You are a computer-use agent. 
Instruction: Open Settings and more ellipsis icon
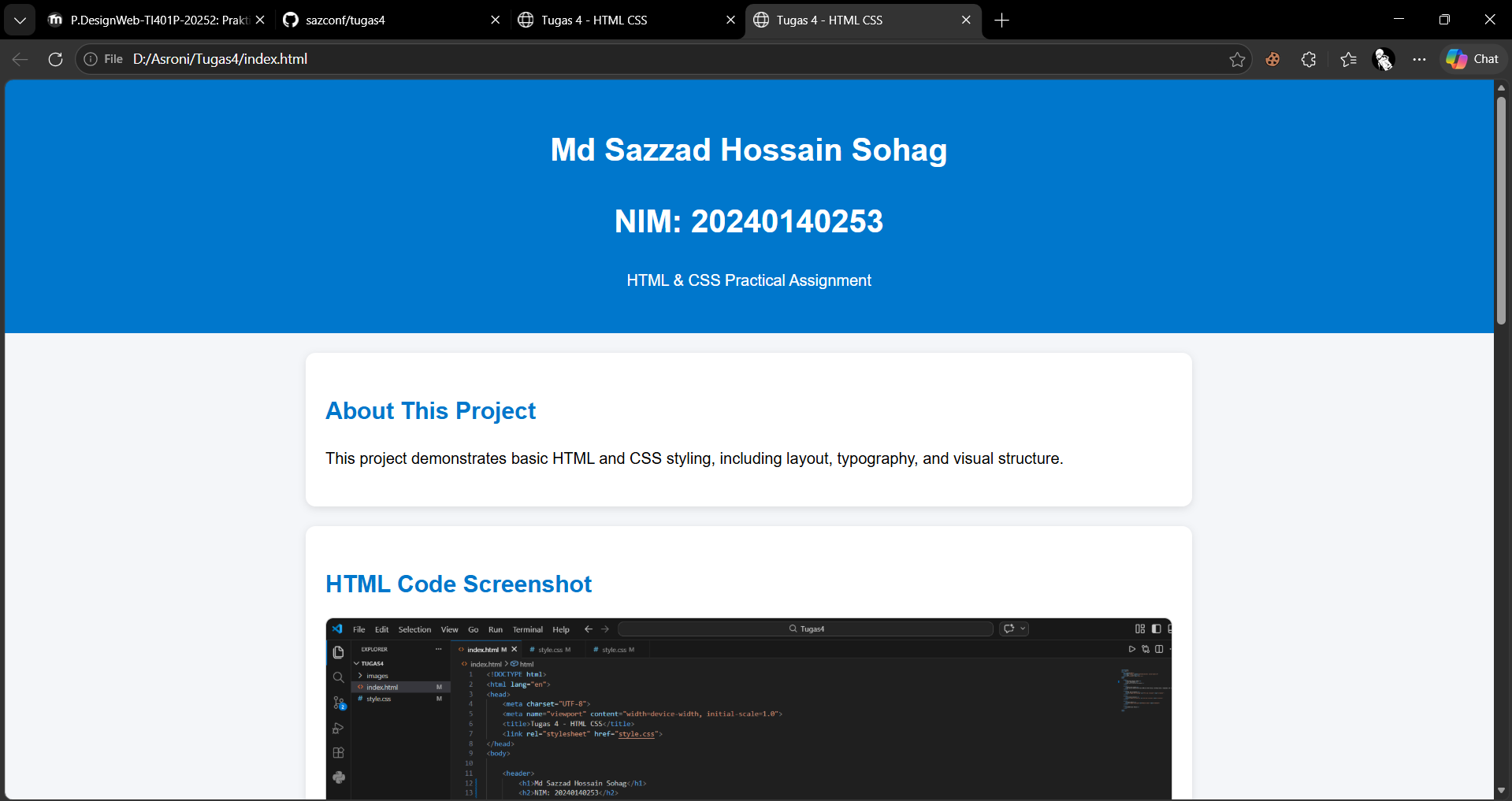click(x=1419, y=59)
